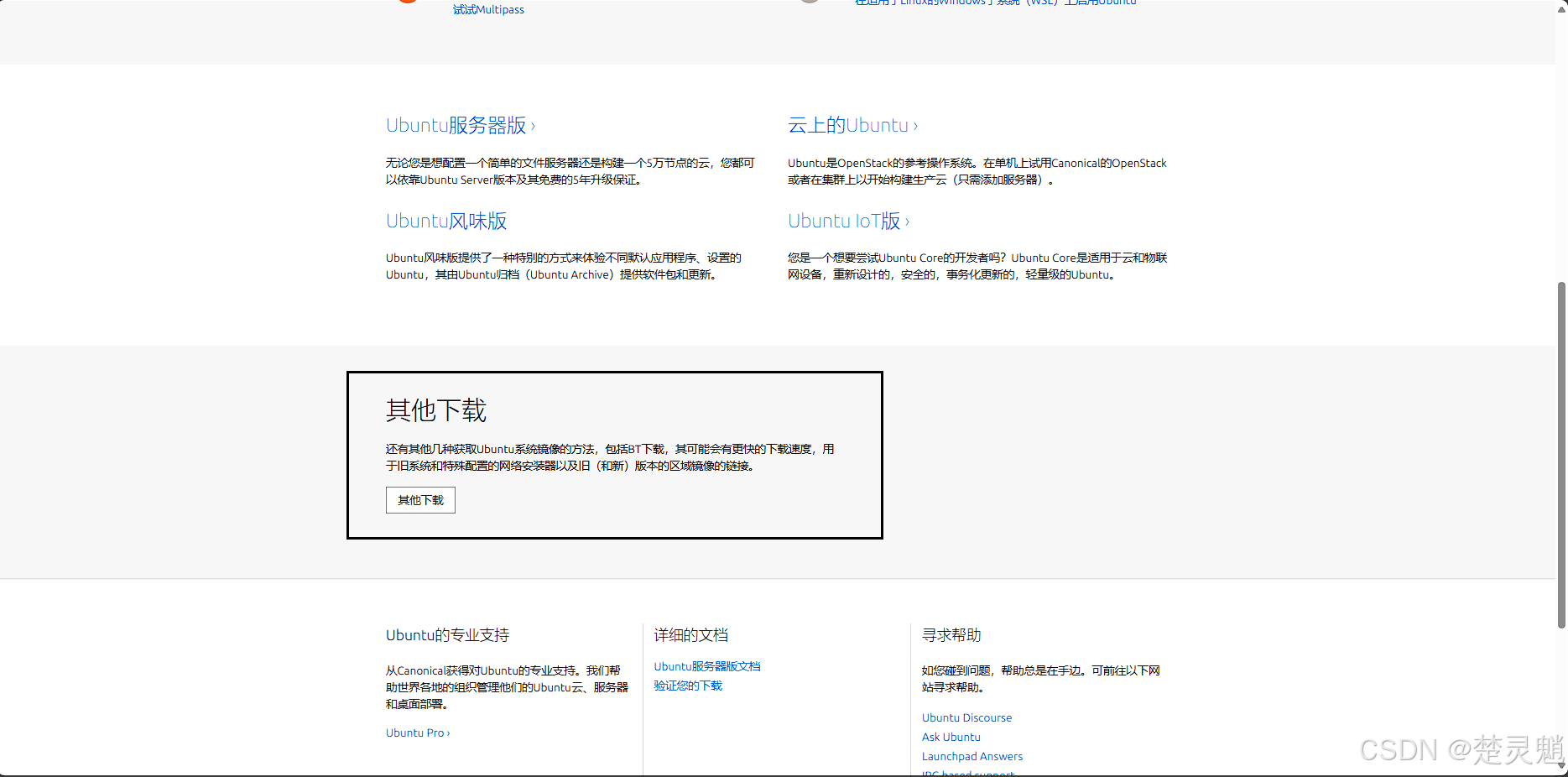The height and width of the screenshot is (777, 1568).
Task: Click the paragraph starting 无论您是想配置一个简单的文件服务器
Action: pyautogui.click(x=570, y=171)
